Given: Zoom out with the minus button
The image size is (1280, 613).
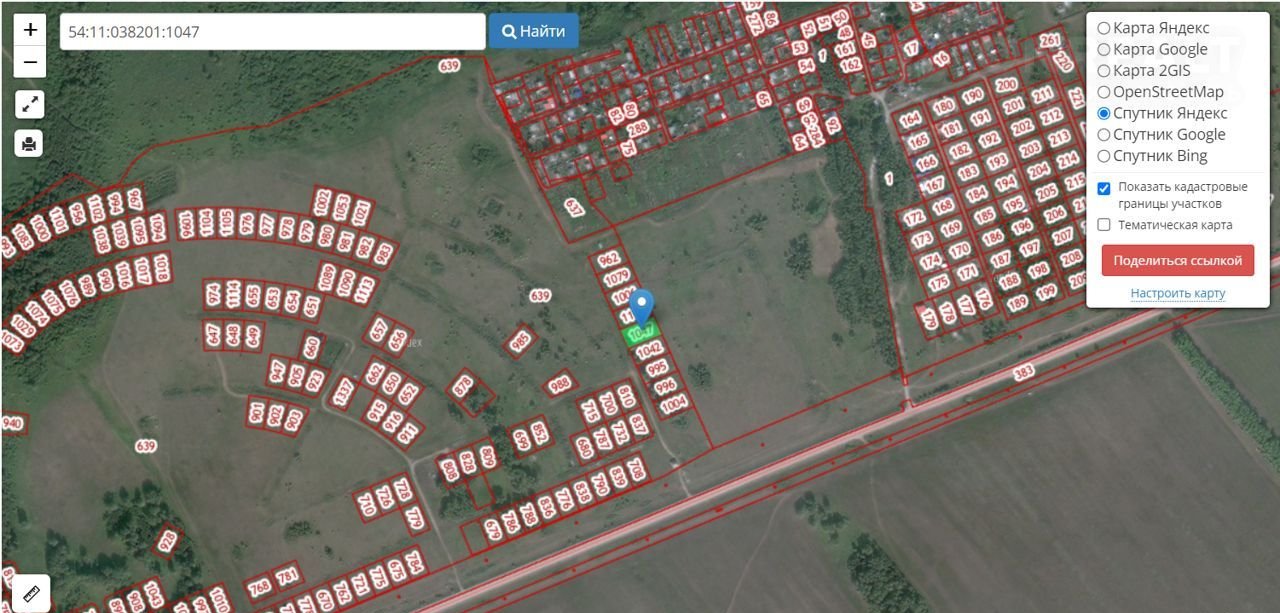Looking at the screenshot, I should point(30,62).
